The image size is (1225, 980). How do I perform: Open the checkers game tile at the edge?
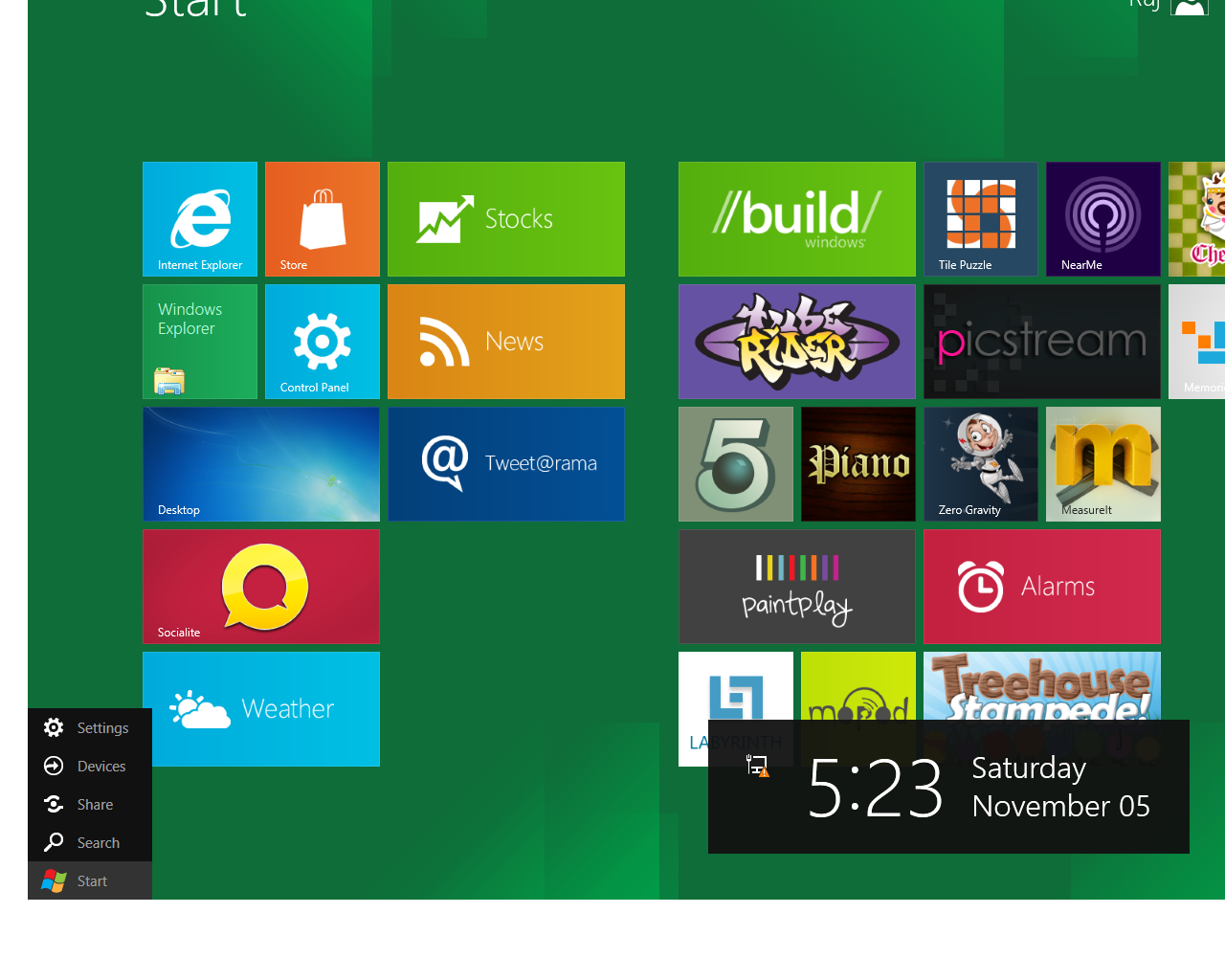[x=1197, y=219]
